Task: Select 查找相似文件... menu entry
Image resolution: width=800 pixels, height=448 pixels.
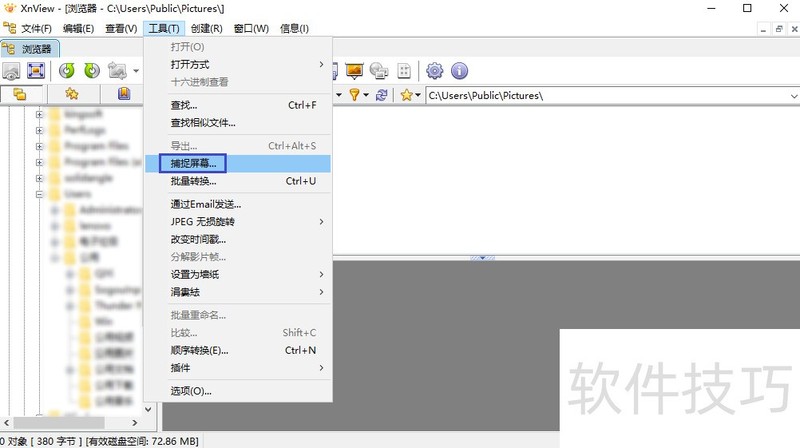Action: 238,123
